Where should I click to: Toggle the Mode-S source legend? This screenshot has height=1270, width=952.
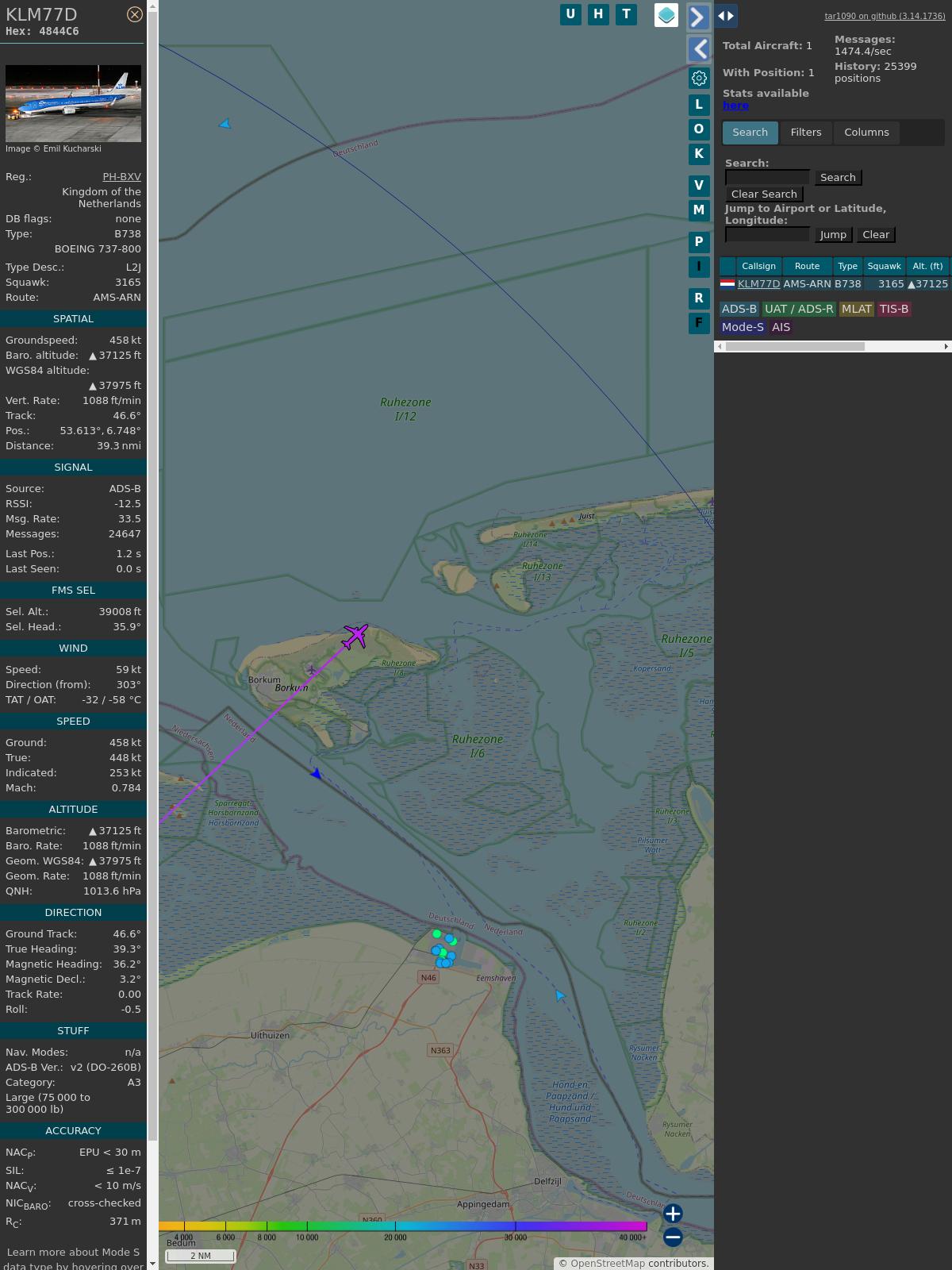pos(743,328)
